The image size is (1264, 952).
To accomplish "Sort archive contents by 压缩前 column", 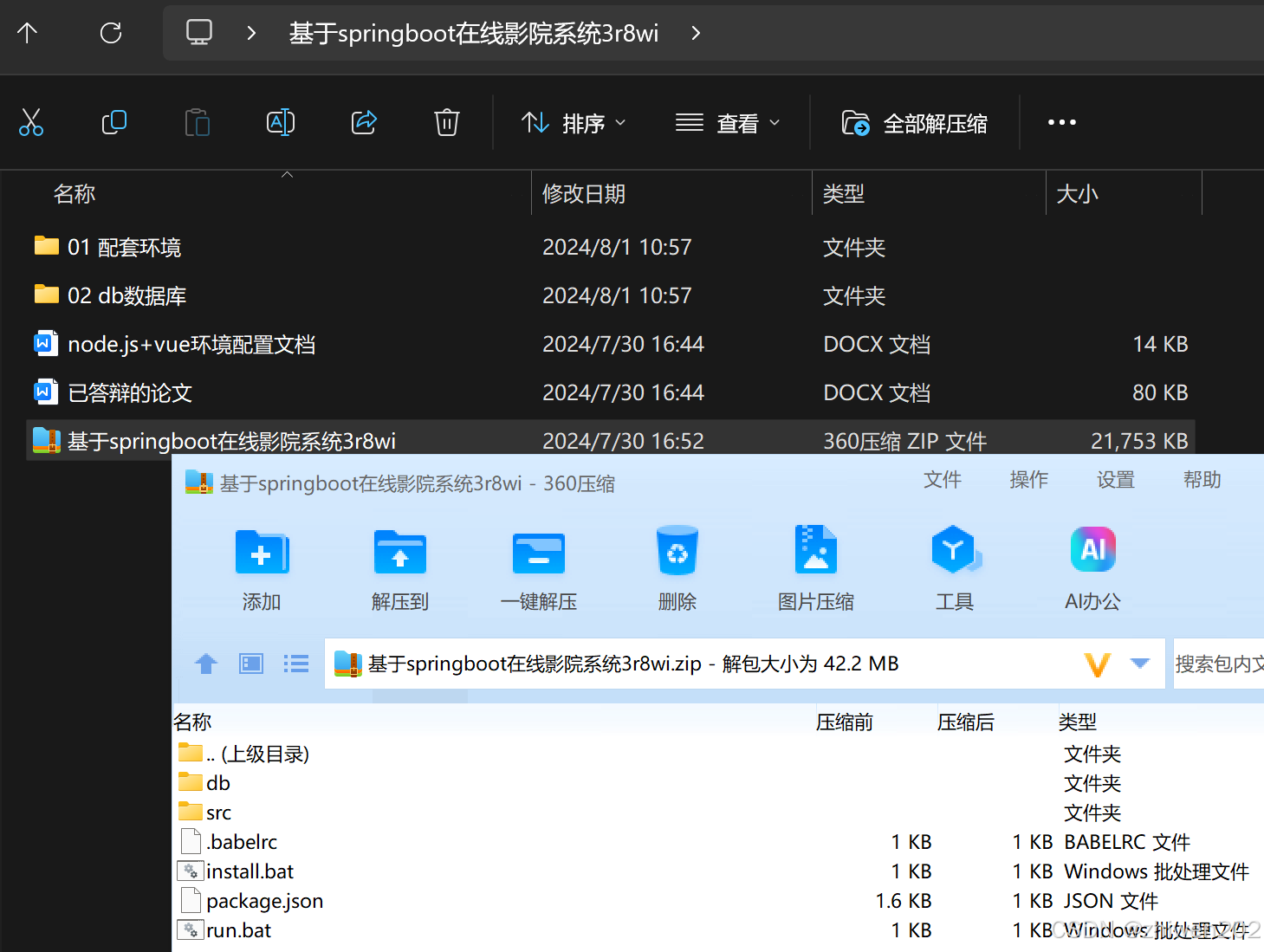I will point(845,722).
